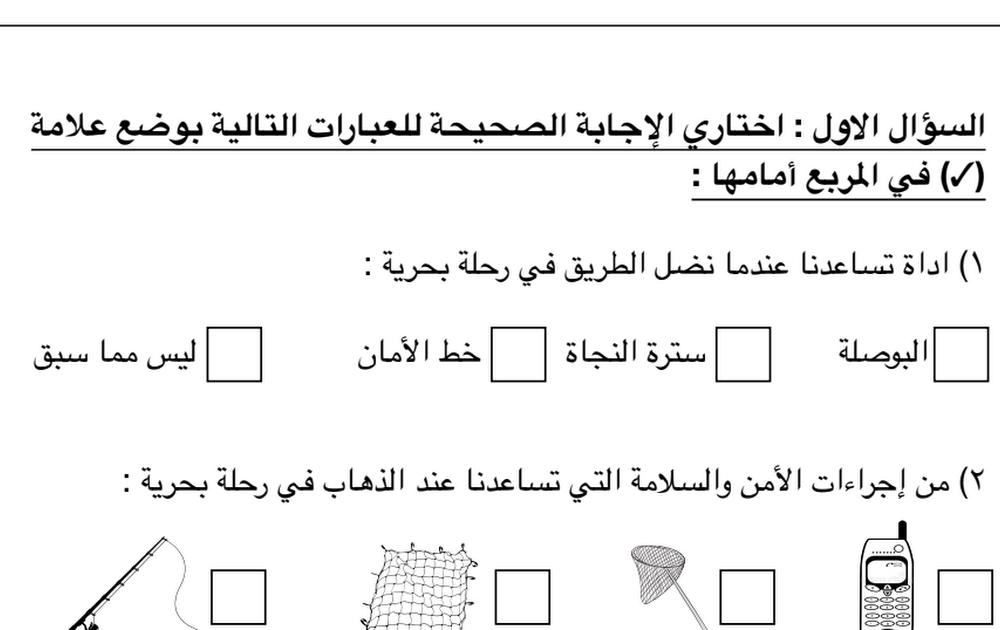Image resolution: width=1000 pixels, height=630 pixels.
Task: Click the mobile phone image
Action: coord(888,576)
